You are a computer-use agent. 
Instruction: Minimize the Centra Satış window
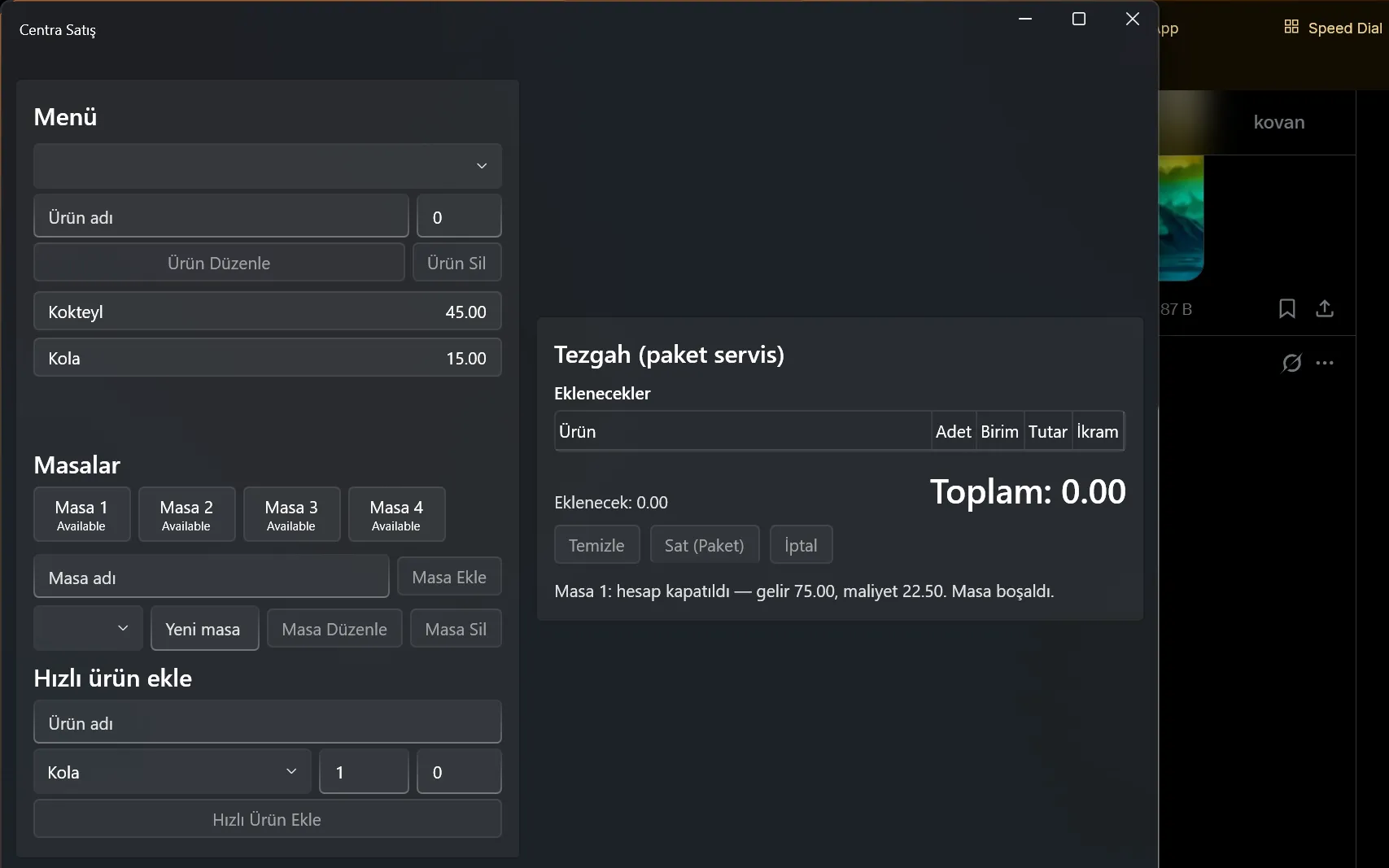pos(1025,19)
